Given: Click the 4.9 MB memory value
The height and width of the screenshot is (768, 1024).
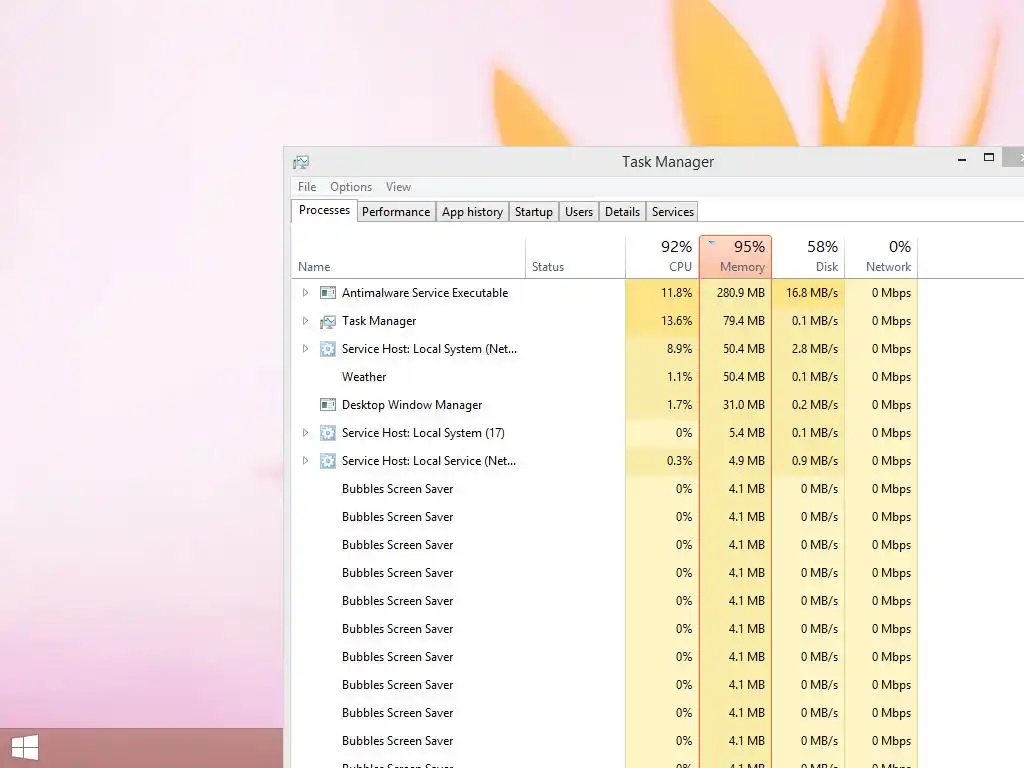Looking at the screenshot, I should [x=747, y=460].
